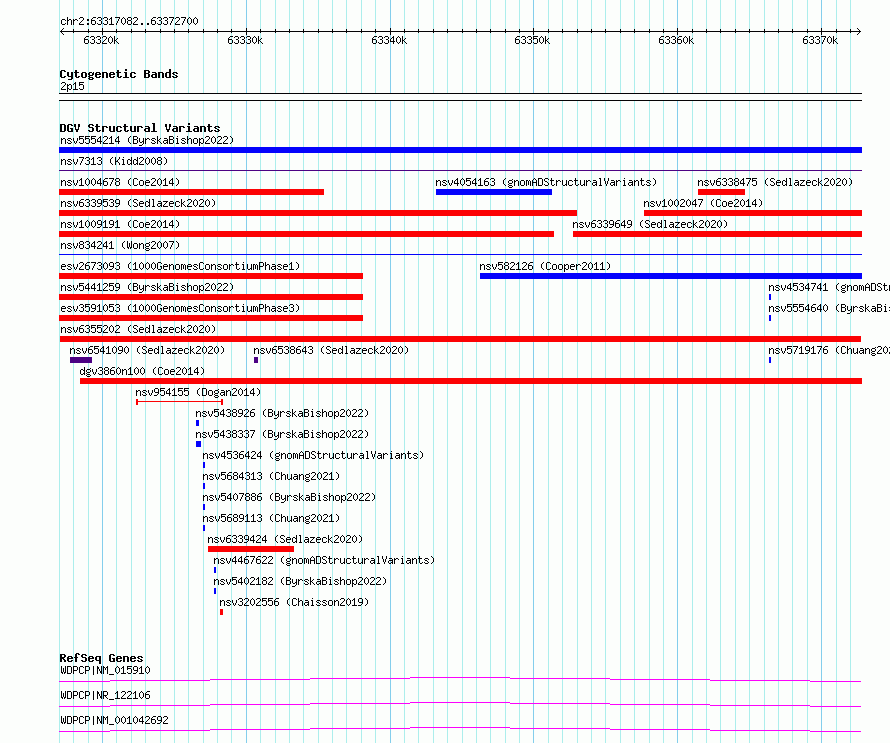Image resolution: width=890 pixels, height=743 pixels.
Task: Select the nsv6355202 (Sedlazeck2020) label
Action: (x=138, y=329)
